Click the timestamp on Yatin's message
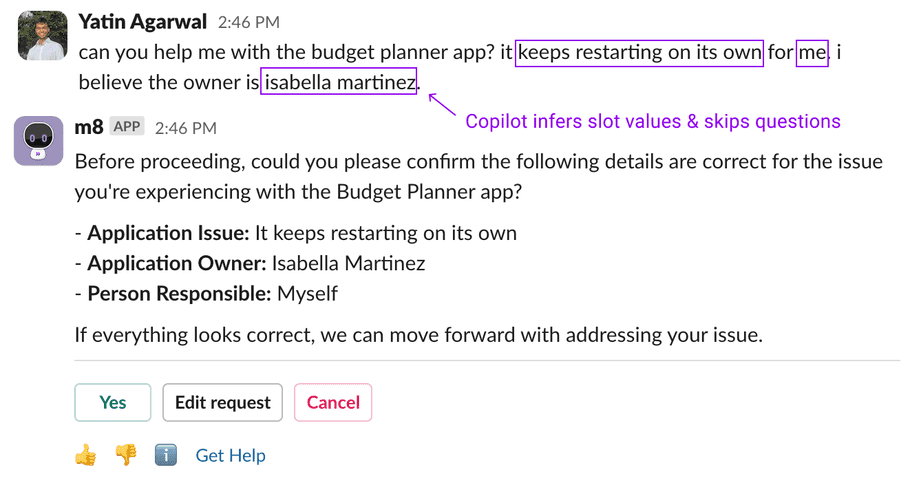Screen dimensions: 910x480 (x=249, y=23)
